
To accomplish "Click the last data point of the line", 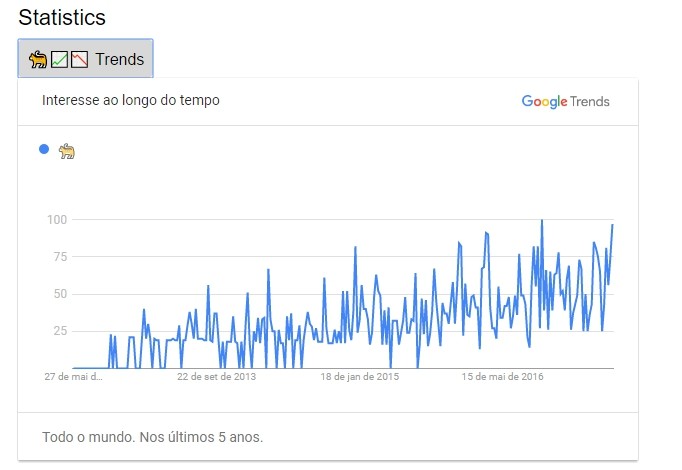I will [612, 225].
